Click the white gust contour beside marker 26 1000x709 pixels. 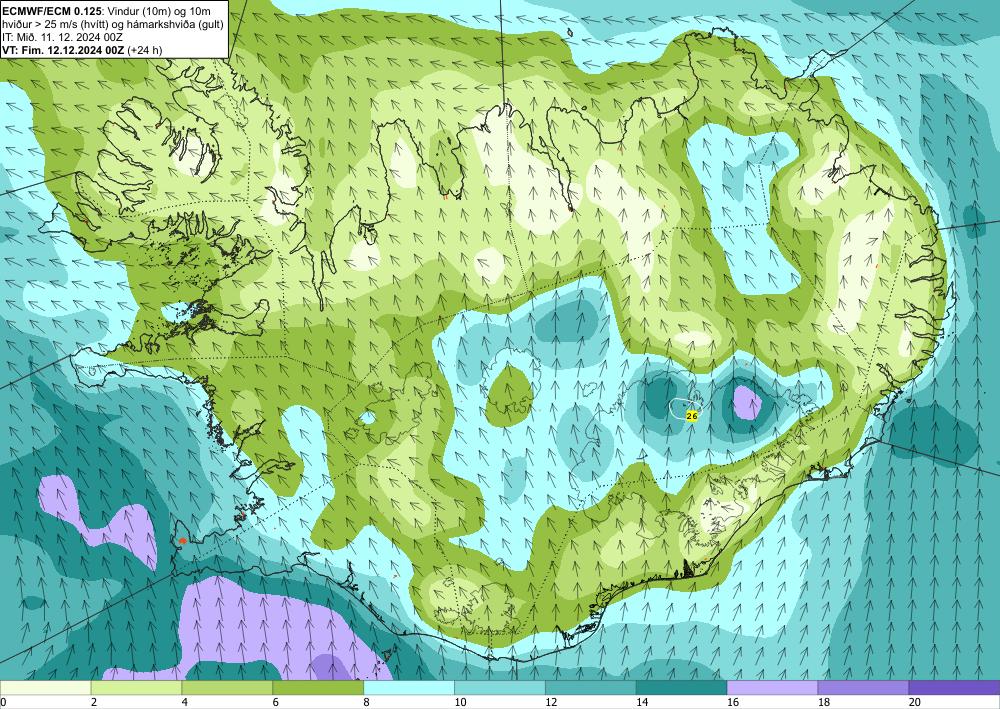tap(685, 407)
